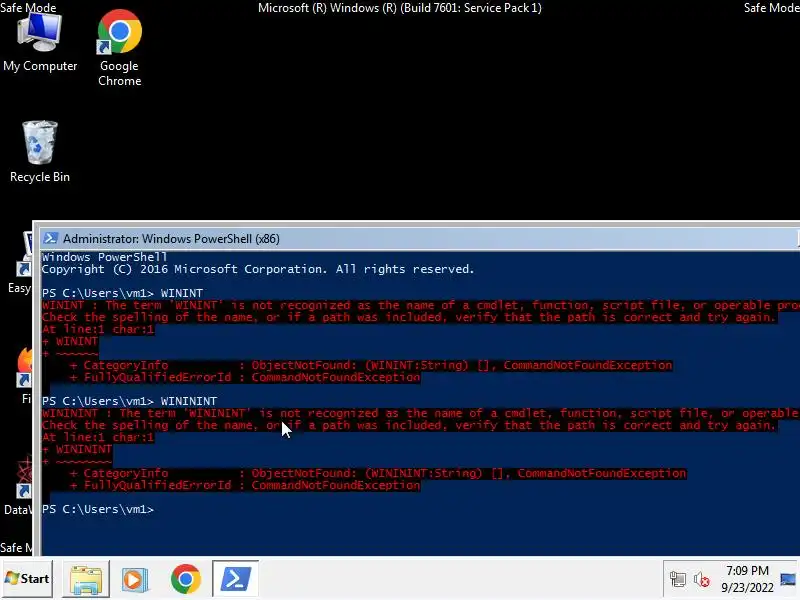800x600 pixels.
Task: Open Chrome from the taskbar
Action: pyautogui.click(x=186, y=579)
